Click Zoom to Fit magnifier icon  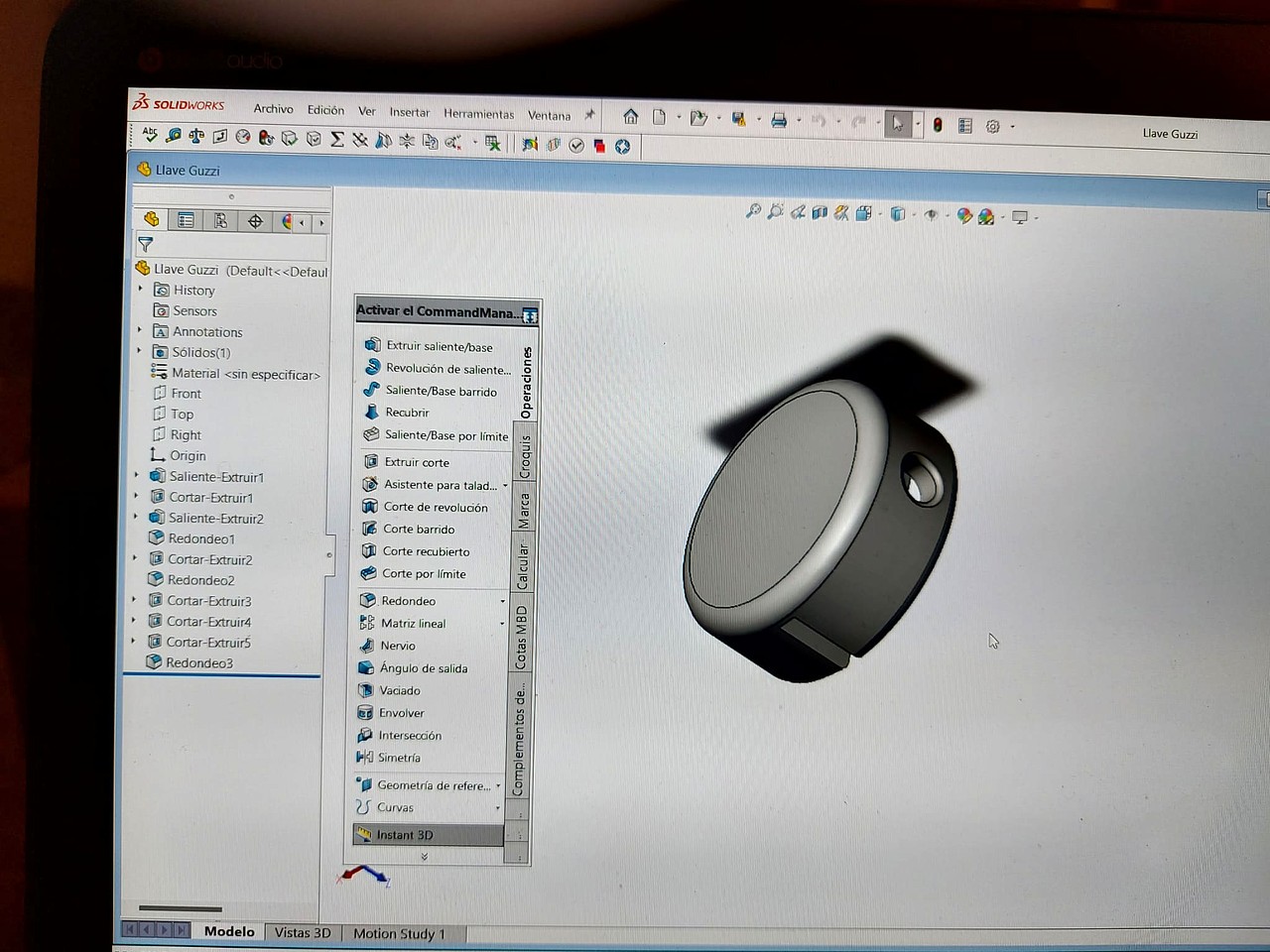(753, 210)
